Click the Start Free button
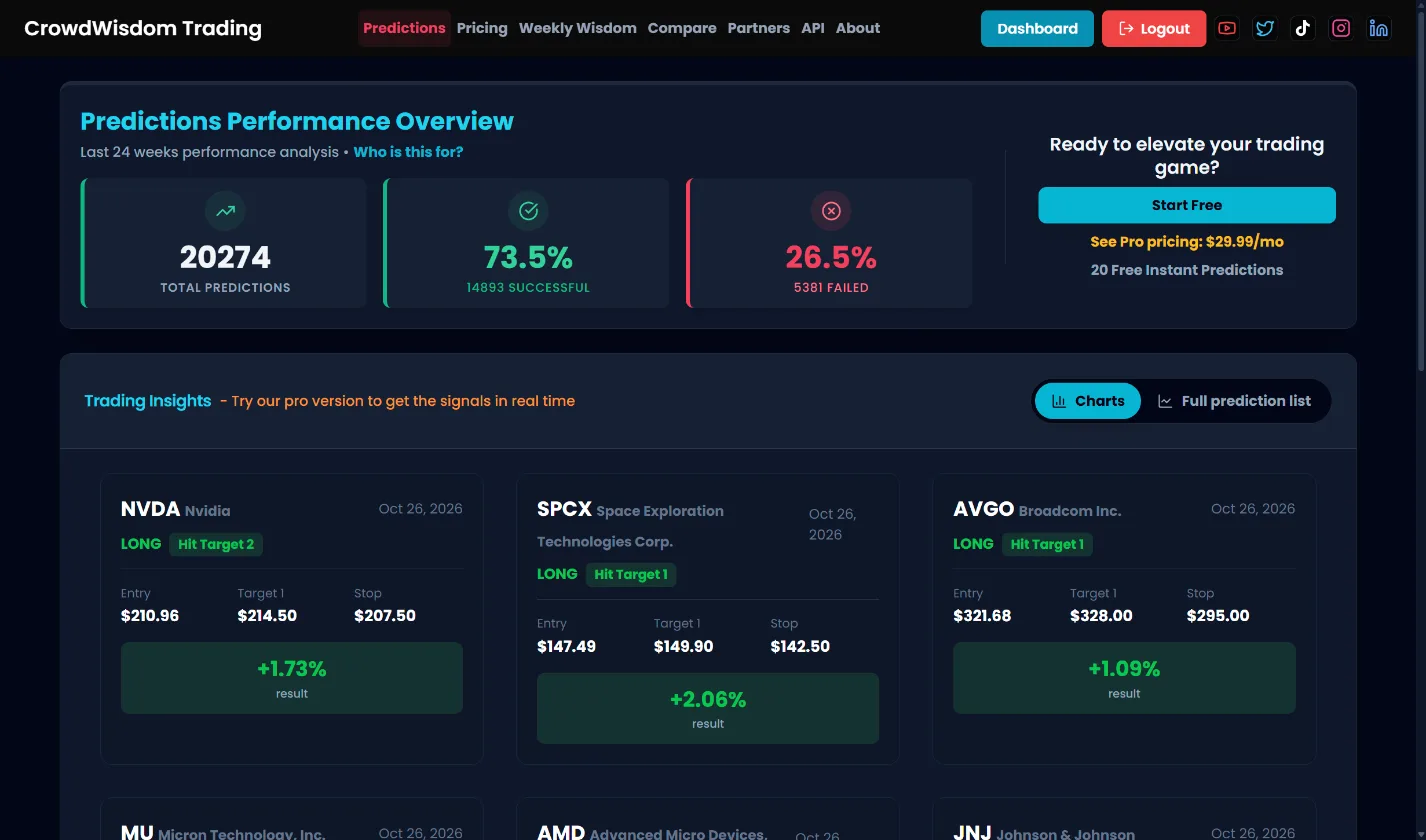The width and height of the screenshot is (1426, 840). [1187, 205]
